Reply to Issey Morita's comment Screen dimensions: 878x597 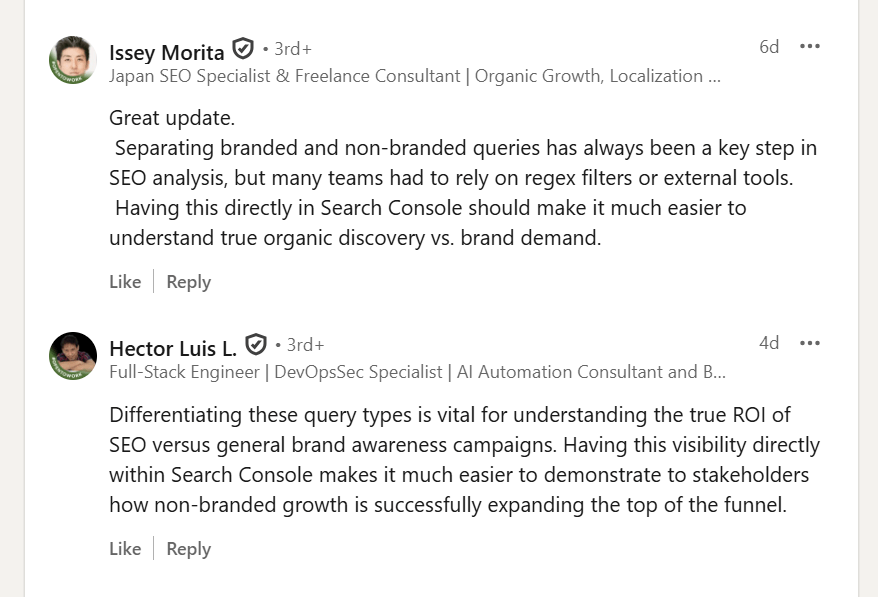[188, 282]
